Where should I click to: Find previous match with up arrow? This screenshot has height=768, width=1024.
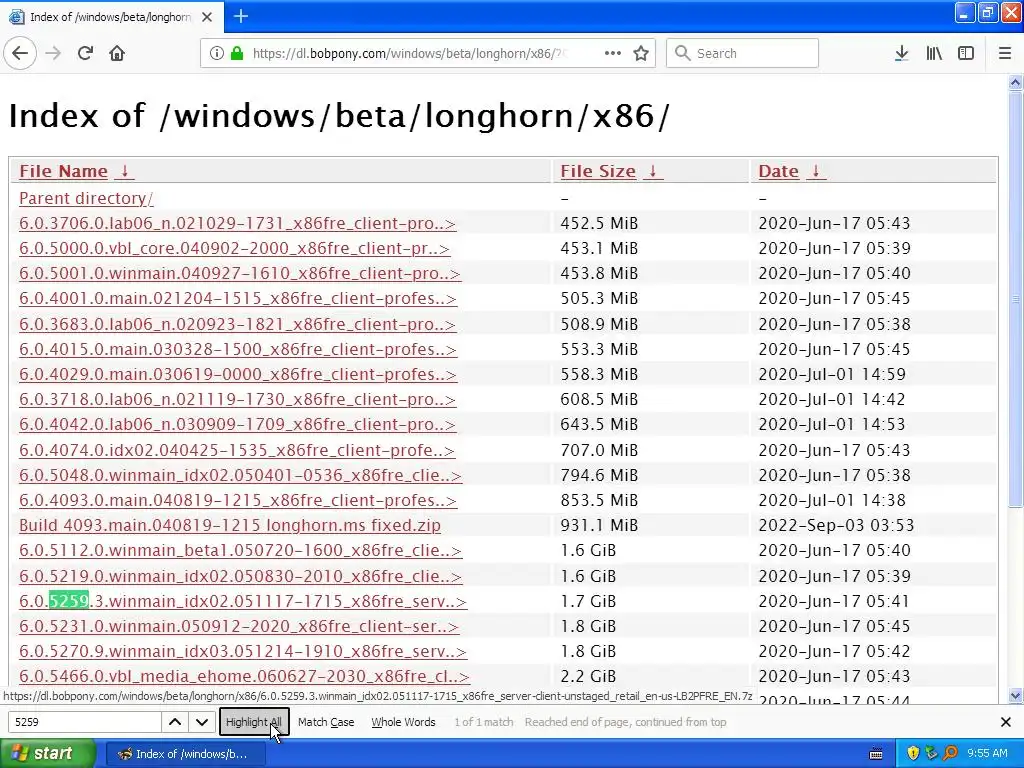point(175,722)
